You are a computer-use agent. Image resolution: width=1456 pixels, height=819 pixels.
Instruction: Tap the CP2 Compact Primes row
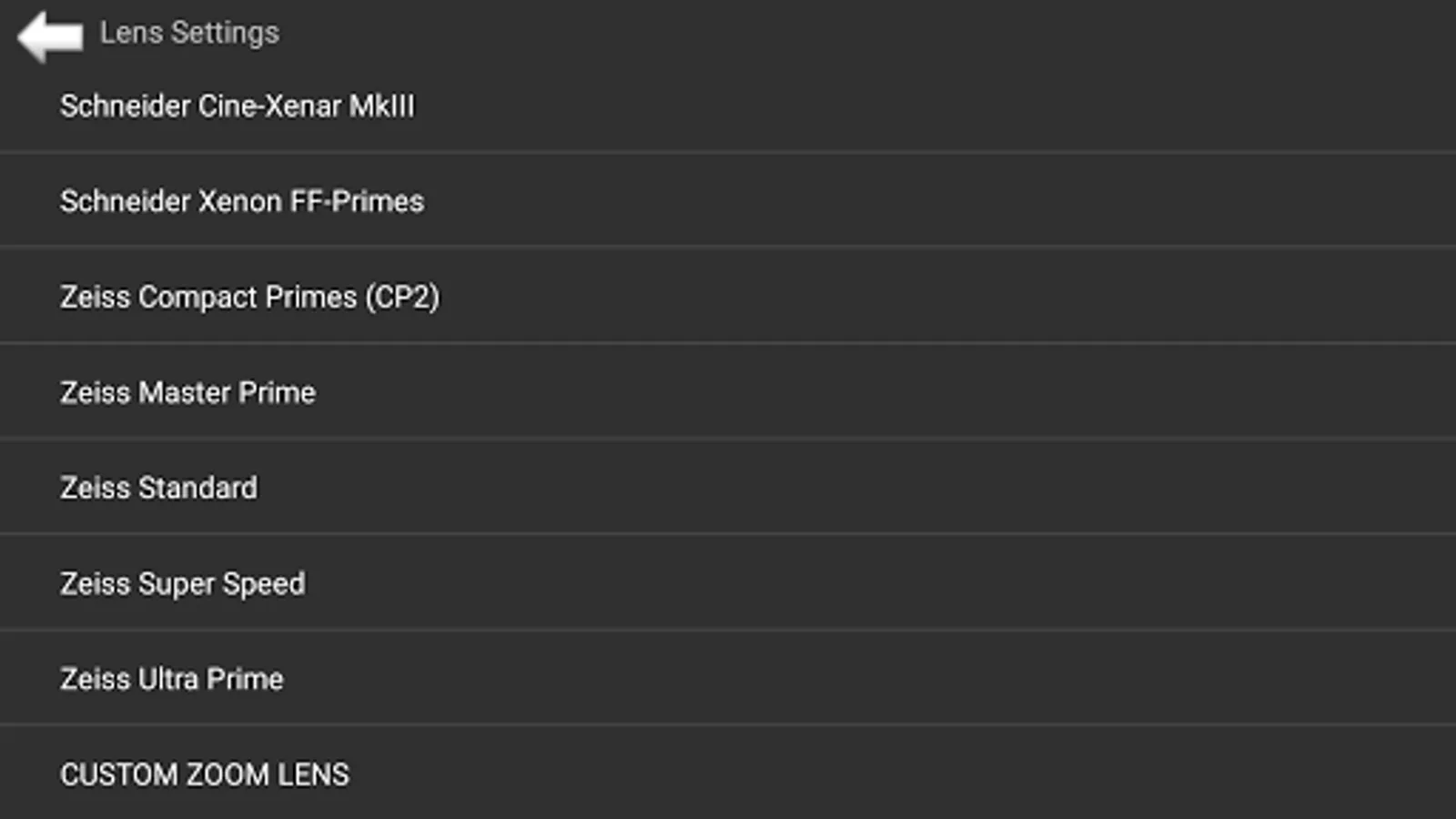728,298
